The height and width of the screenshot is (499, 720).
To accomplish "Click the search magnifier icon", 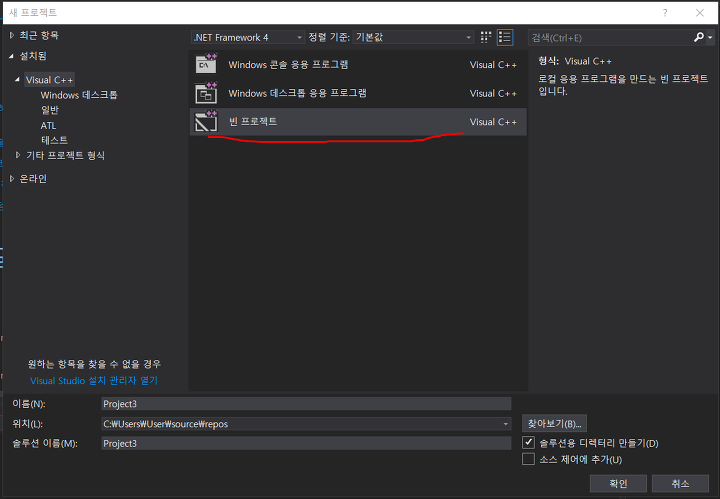I will [x=698, y=37].
